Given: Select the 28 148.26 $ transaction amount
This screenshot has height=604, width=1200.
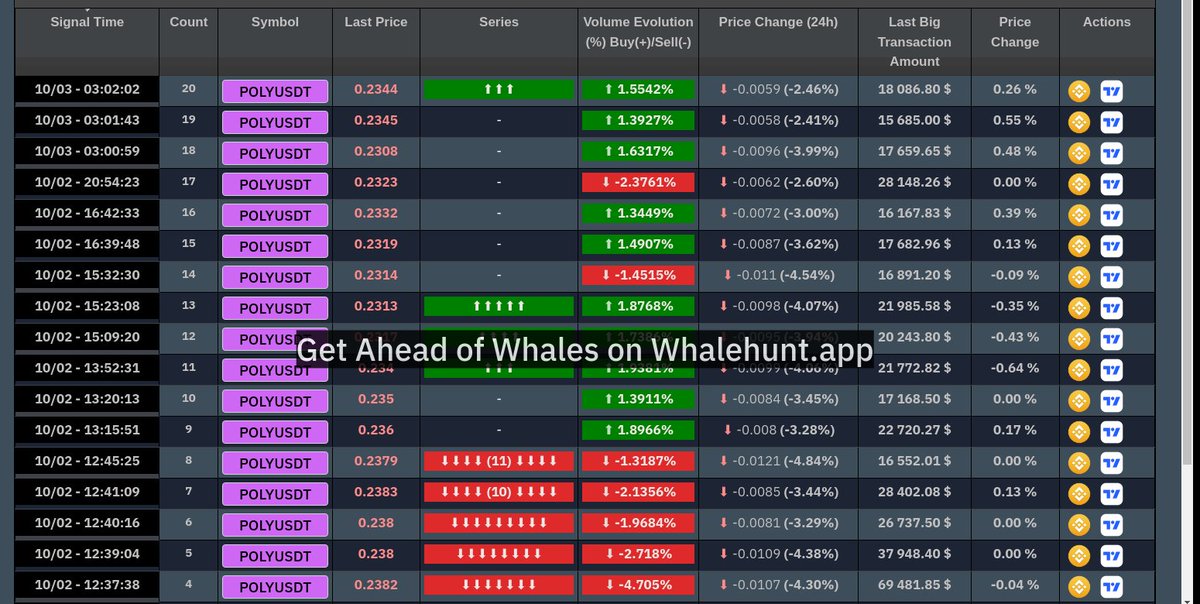Looking at the screenshot, I should pos(914,183).
